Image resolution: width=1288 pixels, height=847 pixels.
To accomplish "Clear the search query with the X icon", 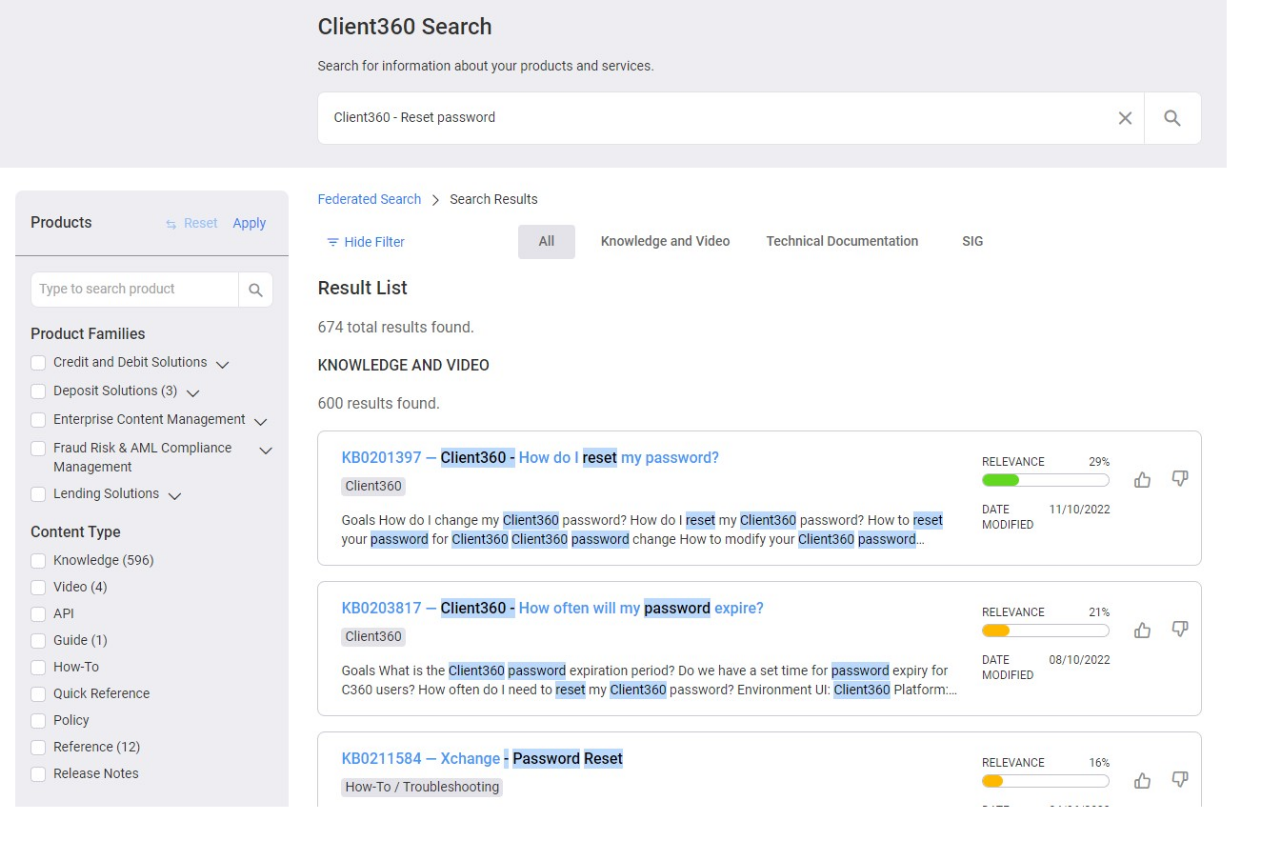I will coord(1124,118).
